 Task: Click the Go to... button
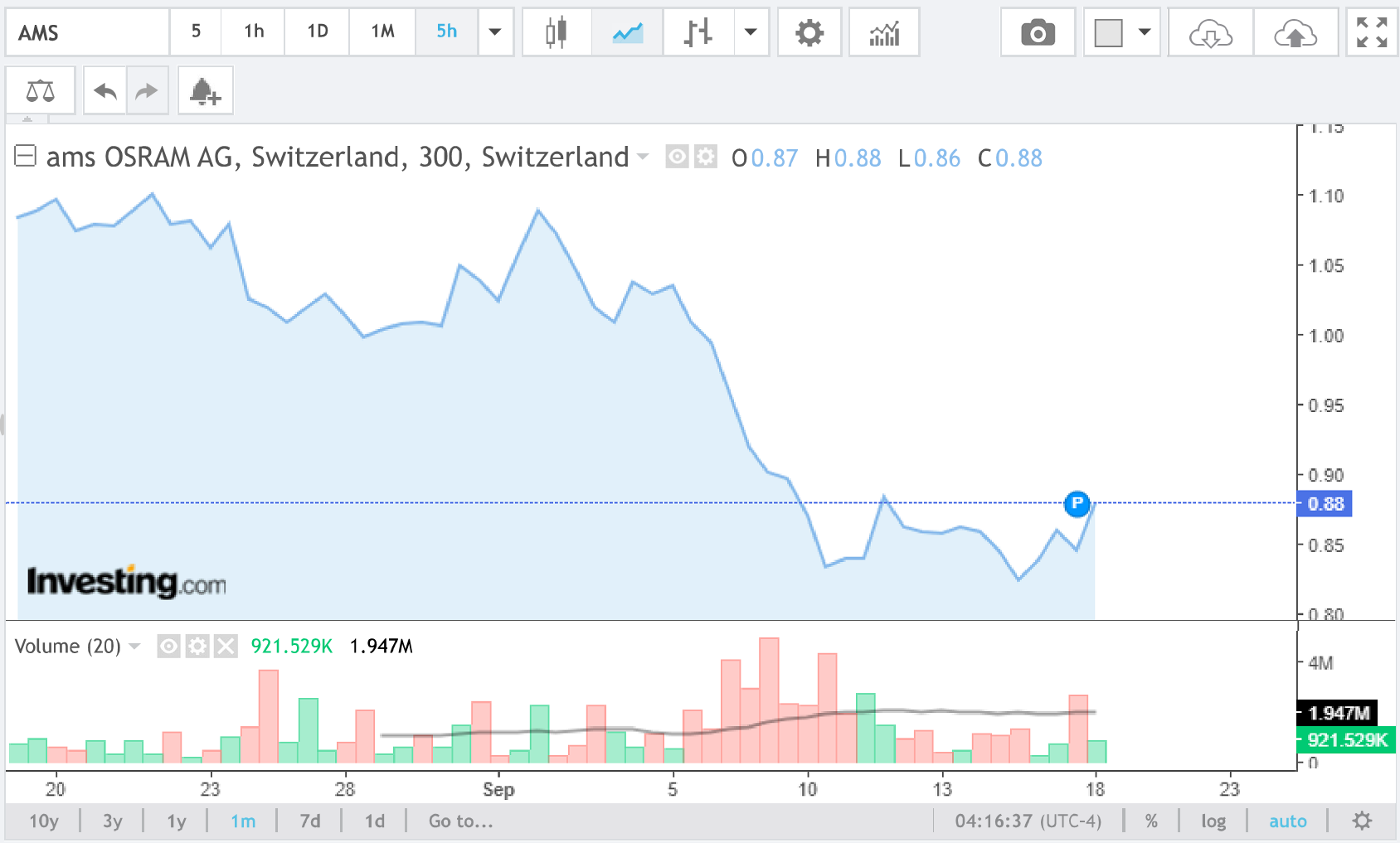pos(460,821)
